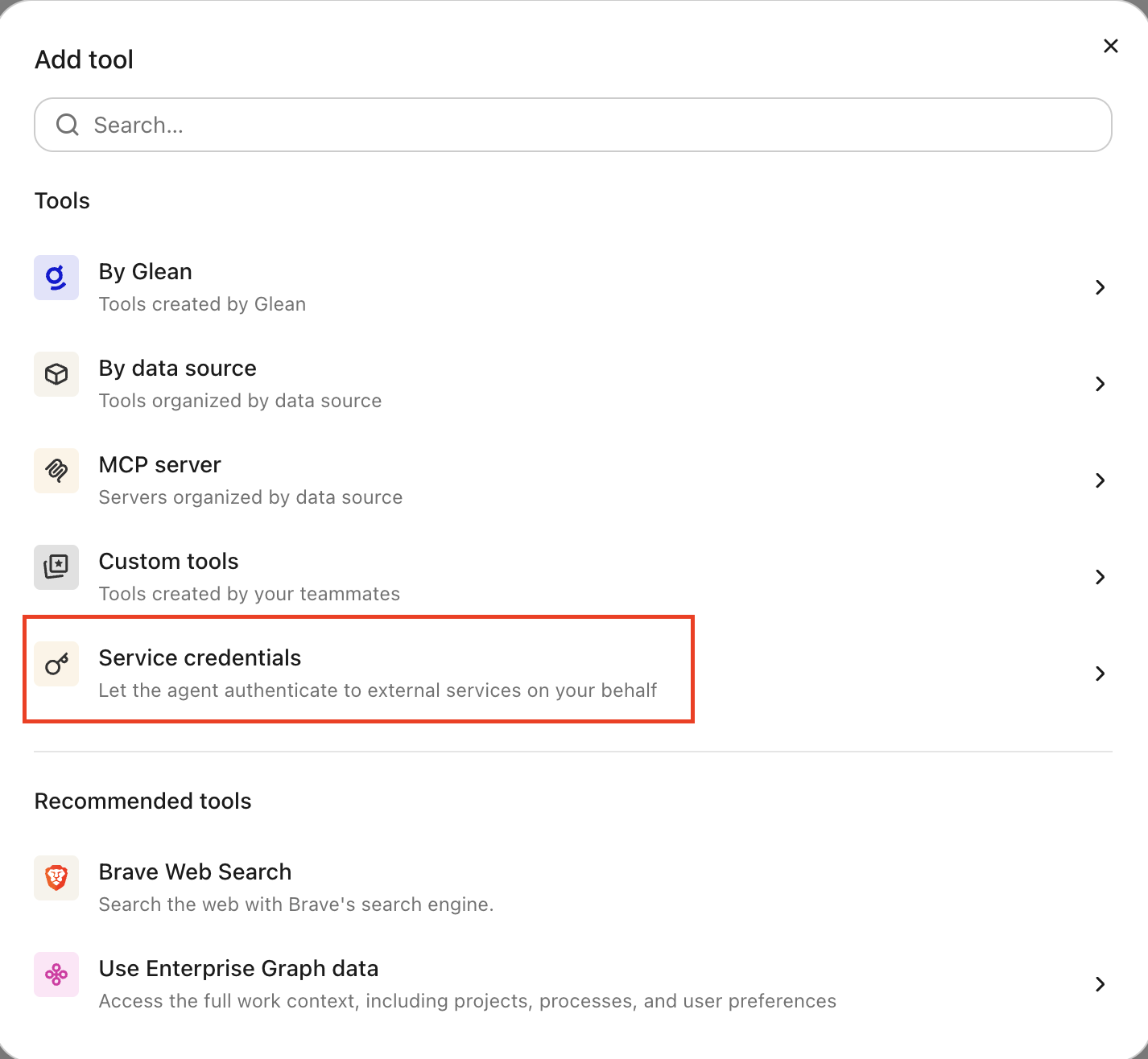Click 'Tools created by Glean' description
Screen dimensions: 1148x1059
pyautogui.click(x=202, y=304)
